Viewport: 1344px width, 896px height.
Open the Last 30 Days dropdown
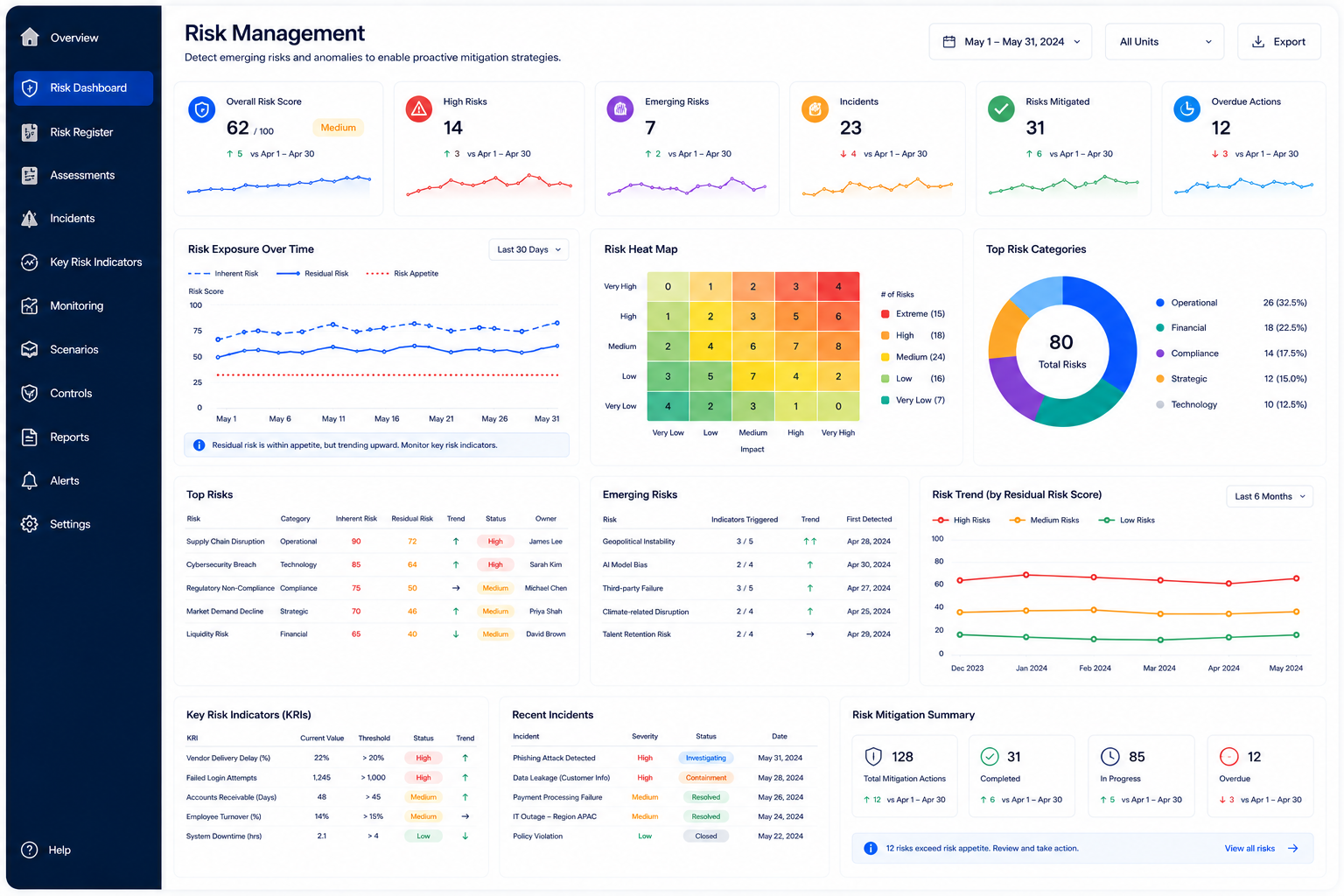(528, 249)
